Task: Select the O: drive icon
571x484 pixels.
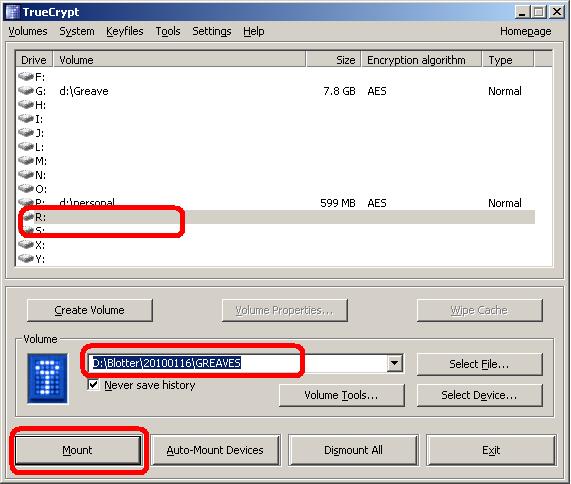Action: [x=26, y=188]
